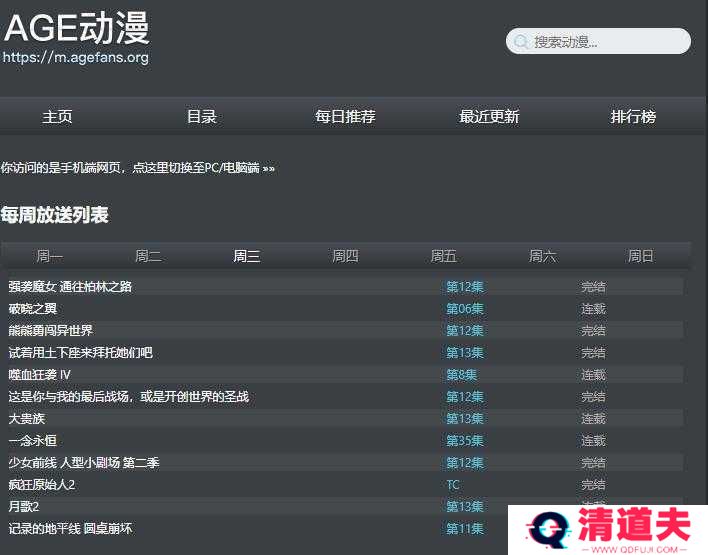Switch to the 周五 schedule tab
Viewport: 708px width, 555px height.
click(444, 256)
